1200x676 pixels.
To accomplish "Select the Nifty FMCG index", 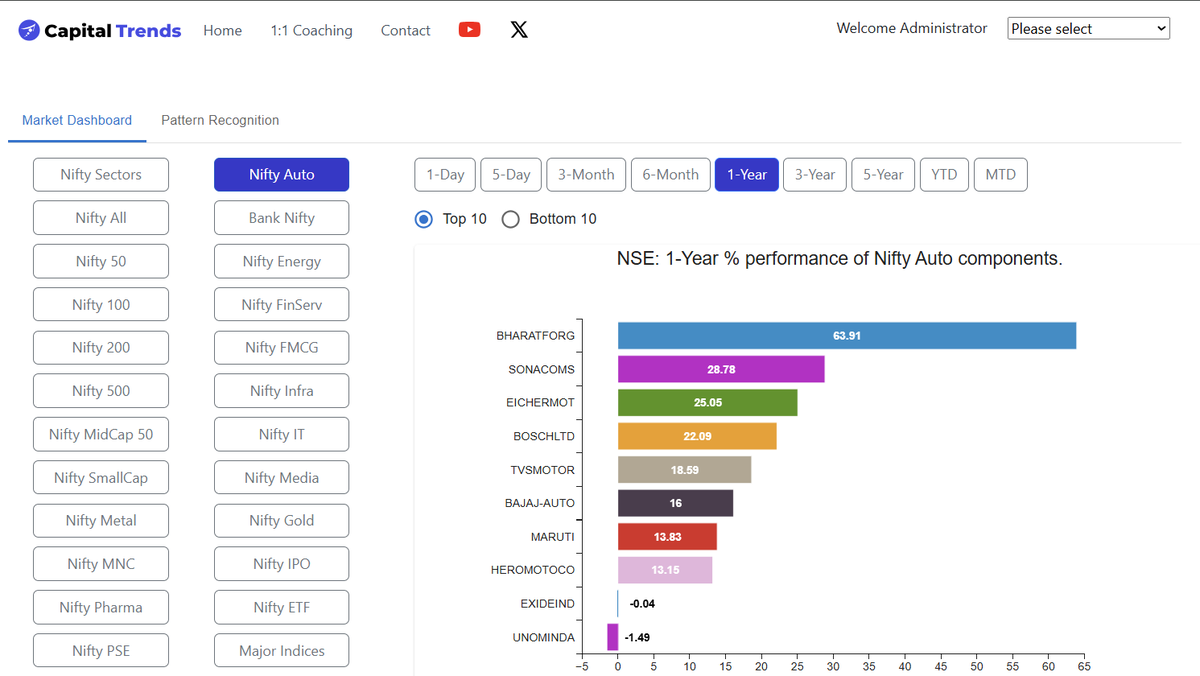I will [281, 347].
